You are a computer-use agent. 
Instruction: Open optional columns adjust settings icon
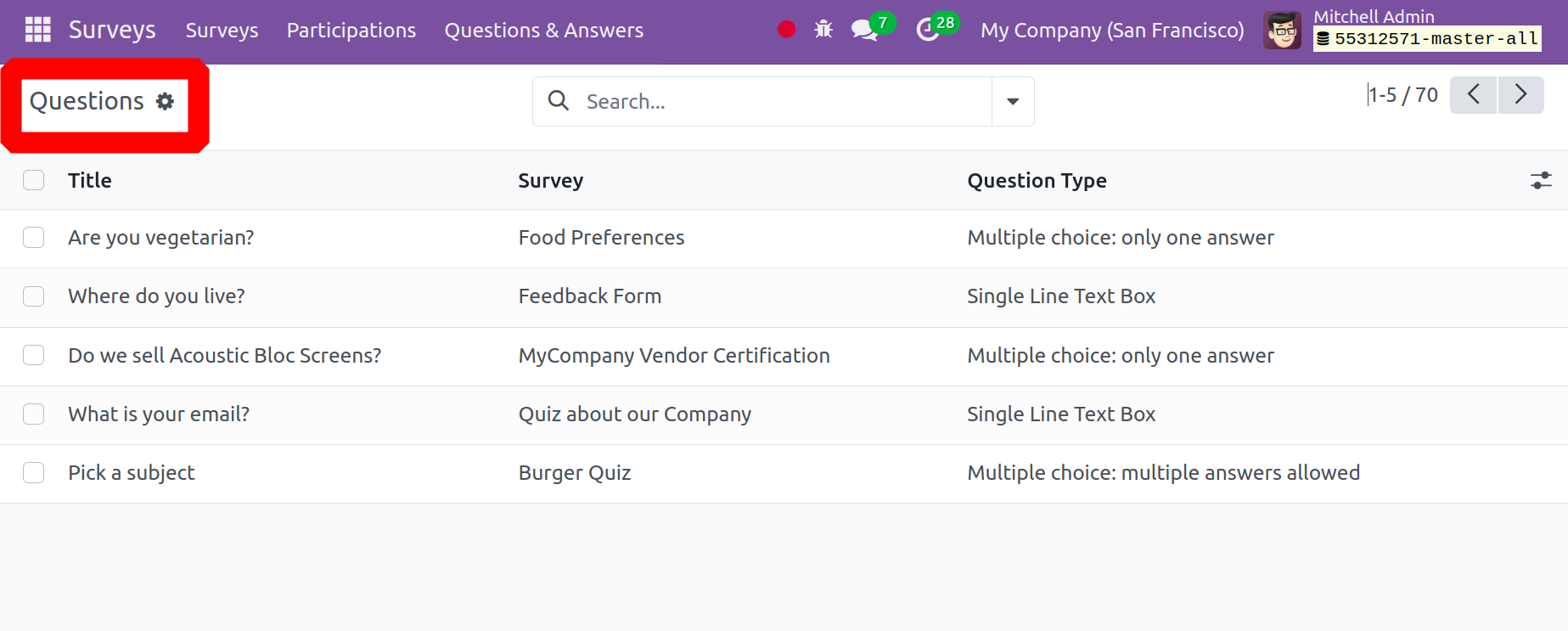[1541, 180]
